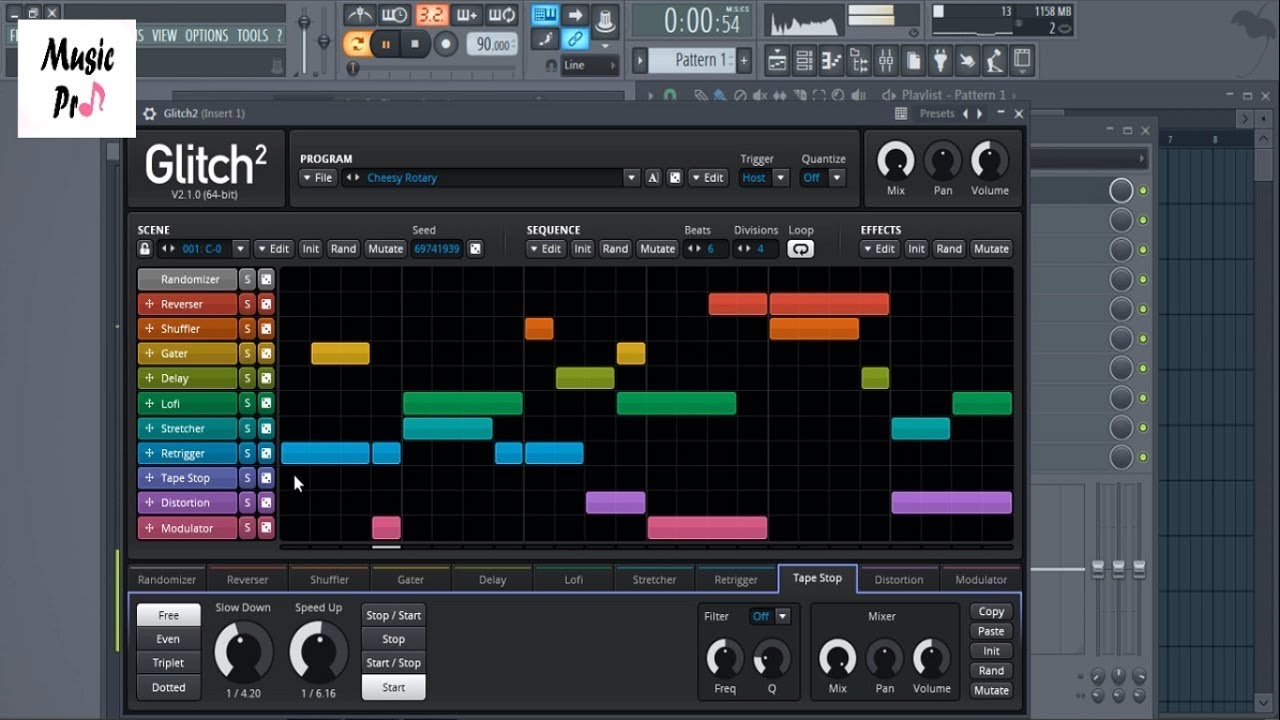Open the Playlist view icon

click(x=778, y=61)
